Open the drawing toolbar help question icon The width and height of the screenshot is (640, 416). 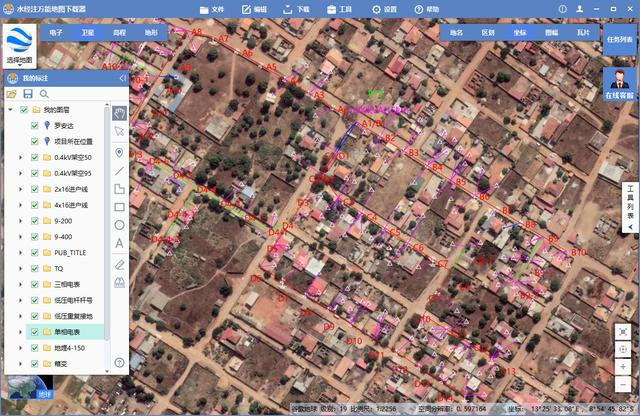[x=119, y=362]
